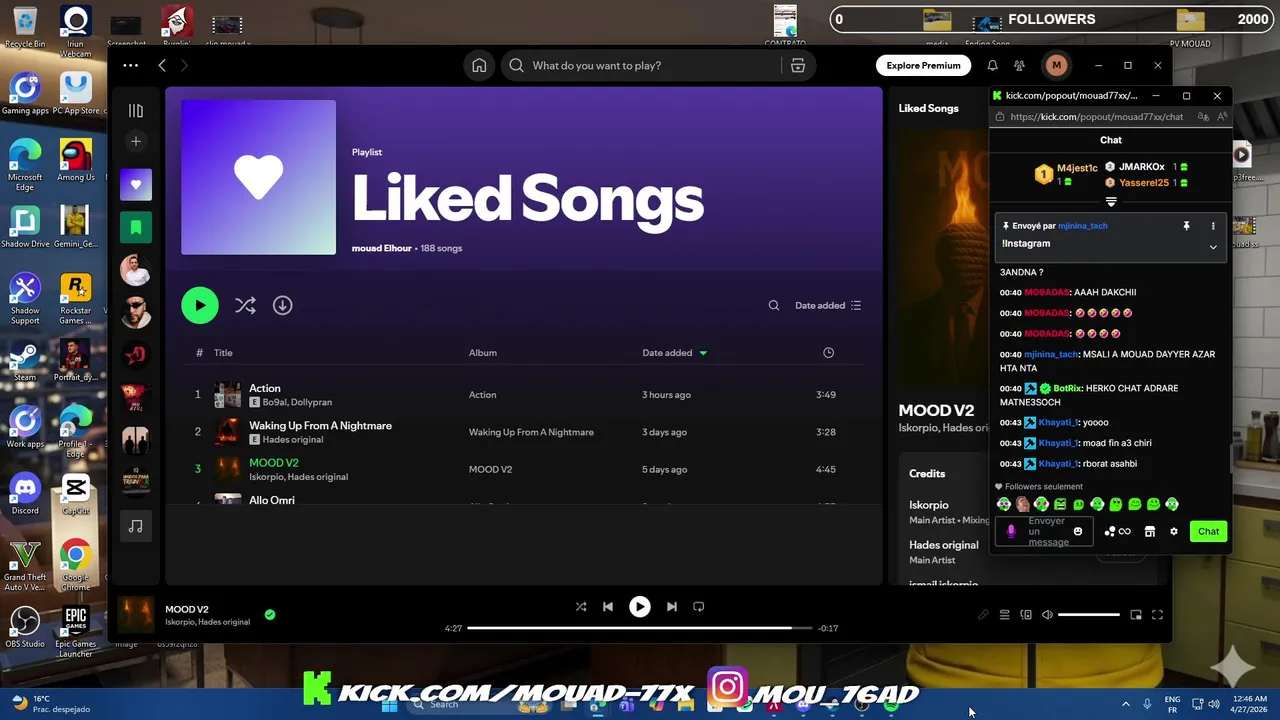Viewport: 1280px width, 720px height.
Task: Open now playing album art thumbnail
Action: (136, 615)
